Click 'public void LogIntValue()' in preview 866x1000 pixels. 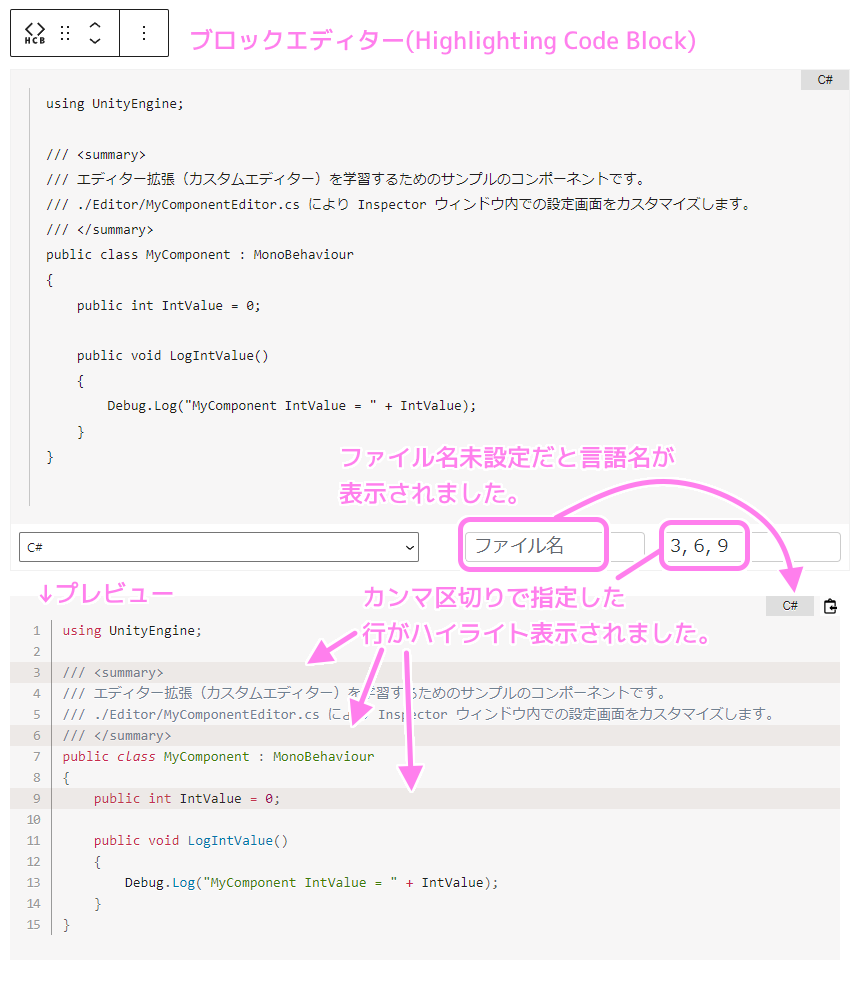pos(191,841)
